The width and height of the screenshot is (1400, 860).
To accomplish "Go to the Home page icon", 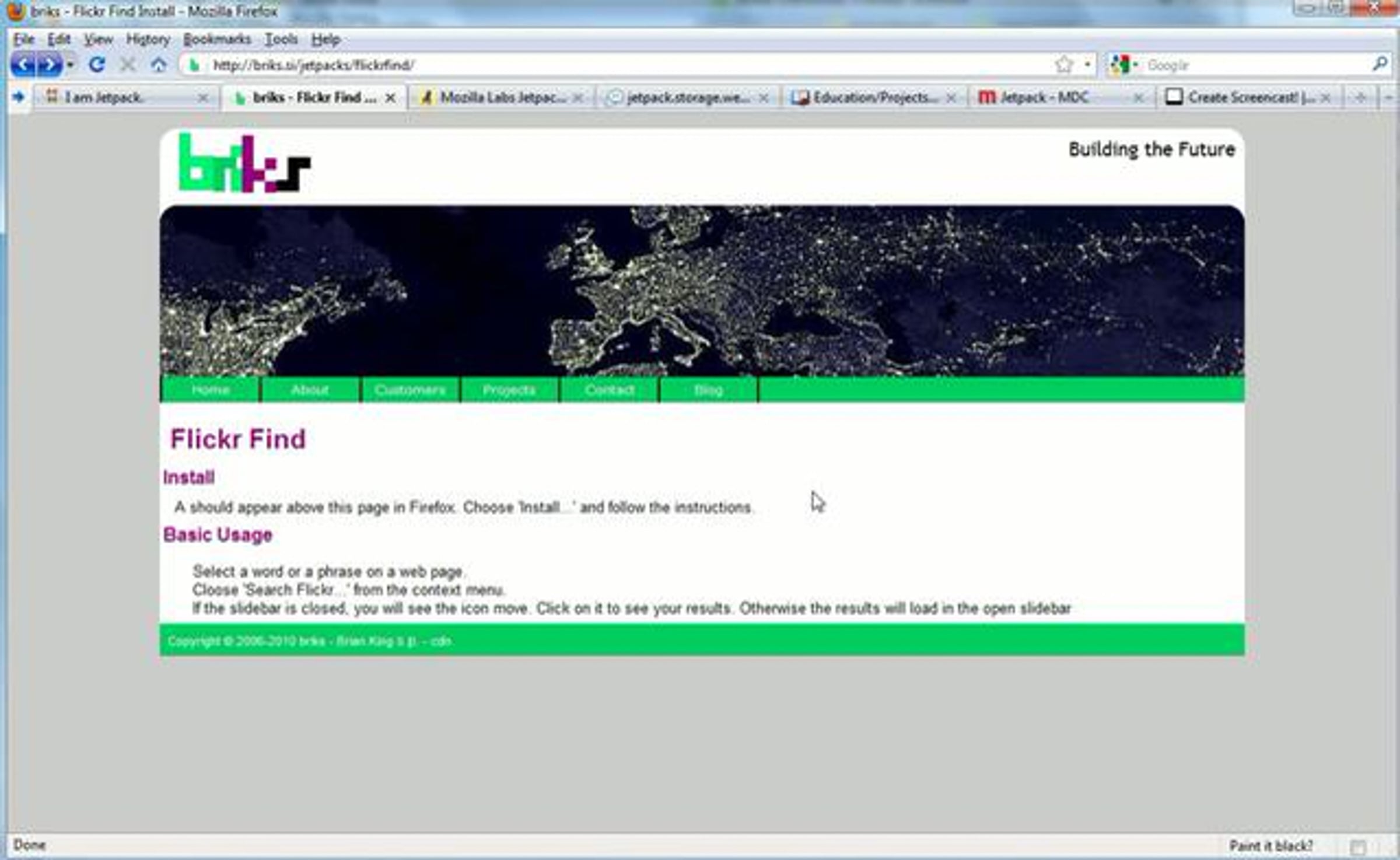I will click(x=159, y=64).
